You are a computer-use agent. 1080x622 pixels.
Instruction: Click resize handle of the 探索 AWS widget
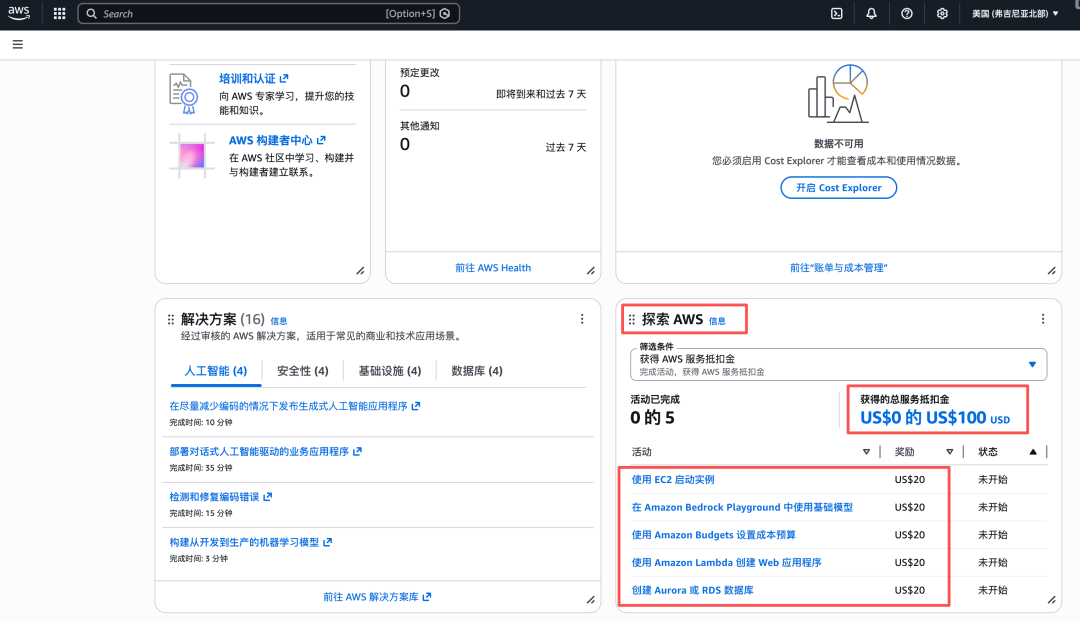(x=1052, y=600)
